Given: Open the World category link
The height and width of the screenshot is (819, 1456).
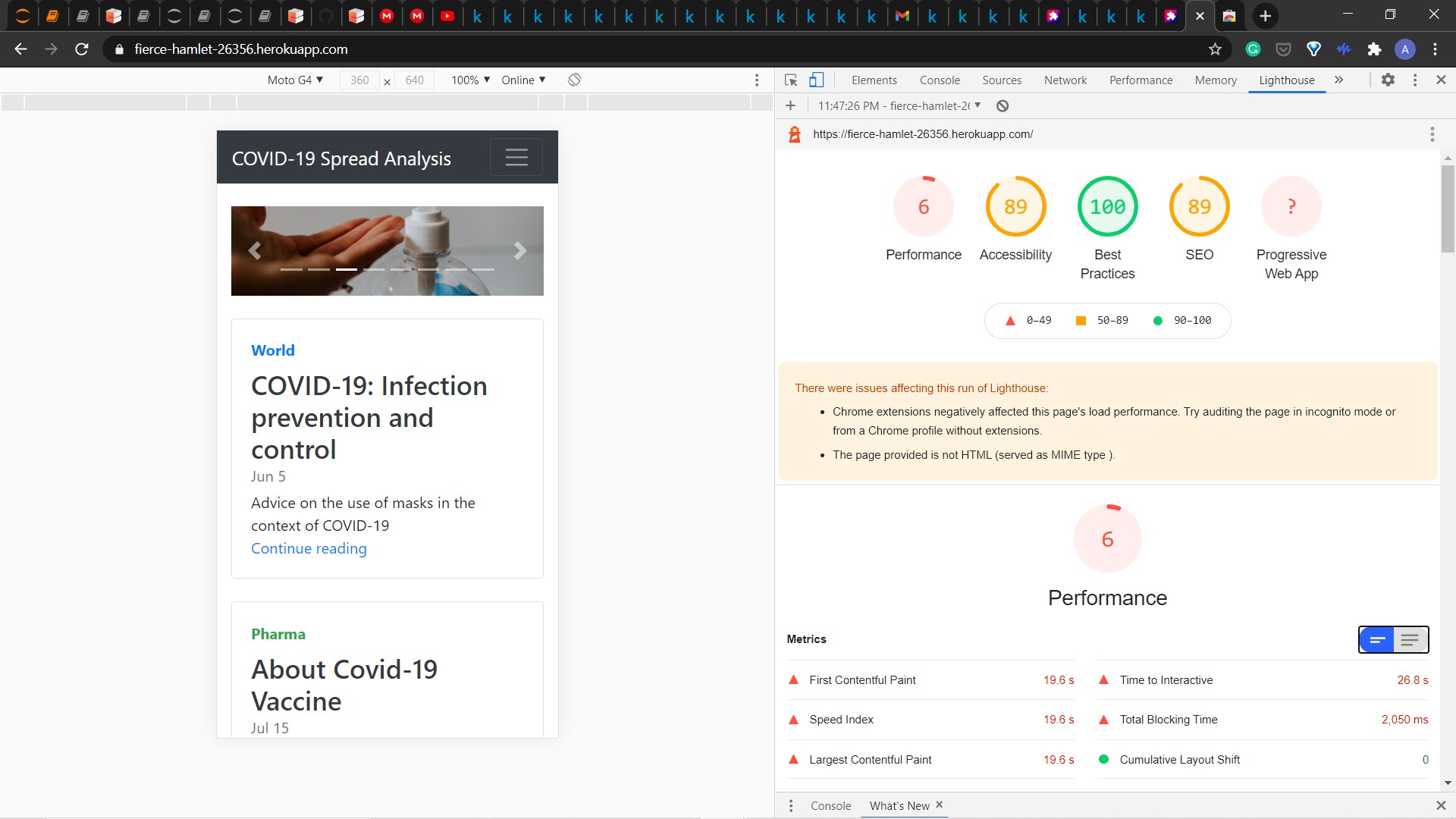Looking at the screenshot, I should pos(272,350).
